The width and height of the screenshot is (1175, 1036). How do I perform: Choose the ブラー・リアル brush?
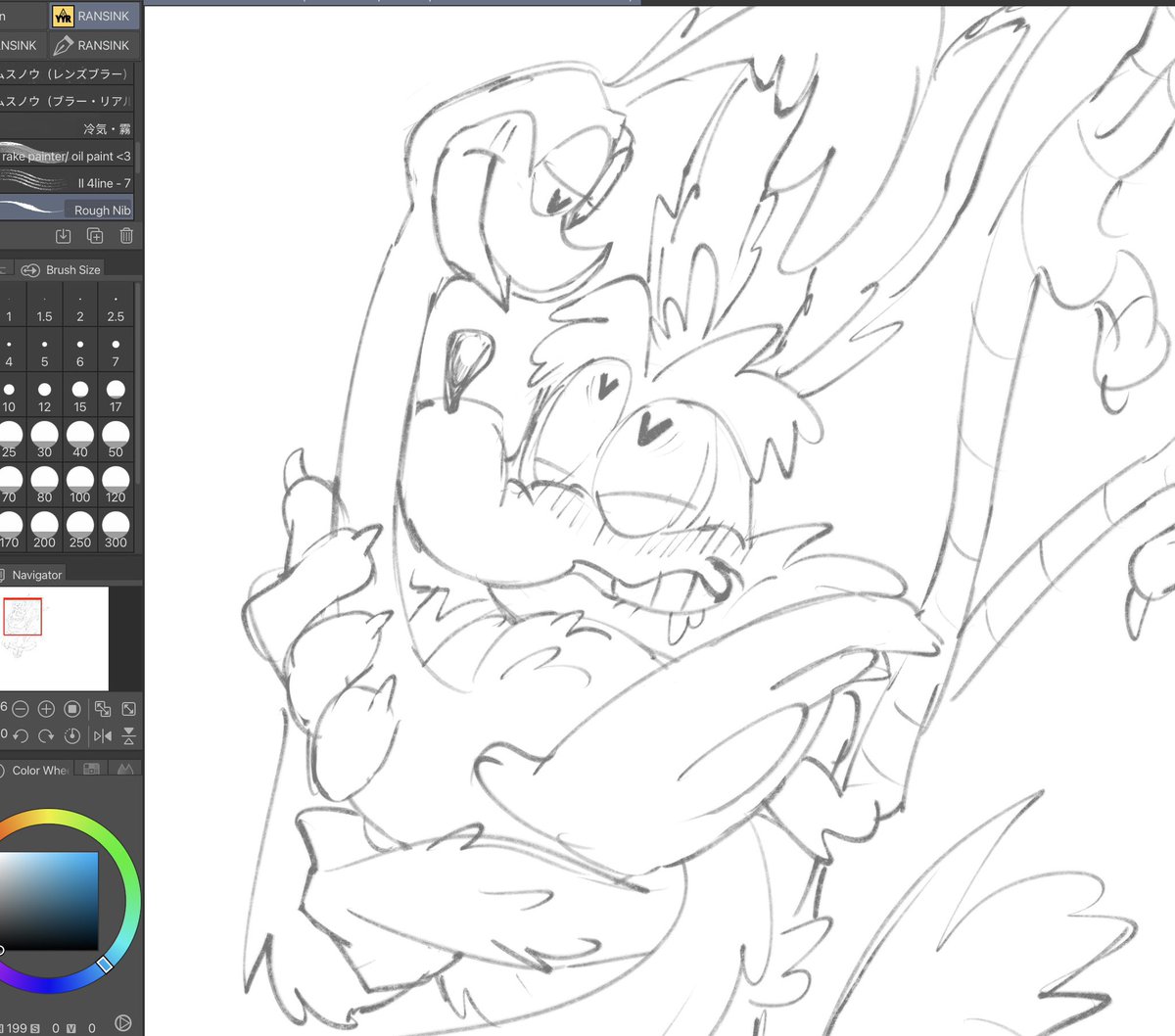[x=65, y=101]
